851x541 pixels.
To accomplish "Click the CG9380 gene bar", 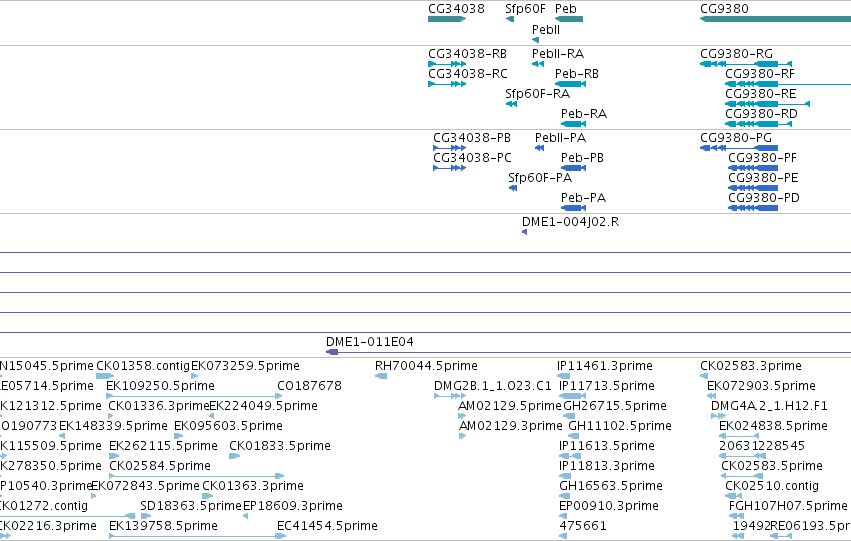I will point(776,19).
